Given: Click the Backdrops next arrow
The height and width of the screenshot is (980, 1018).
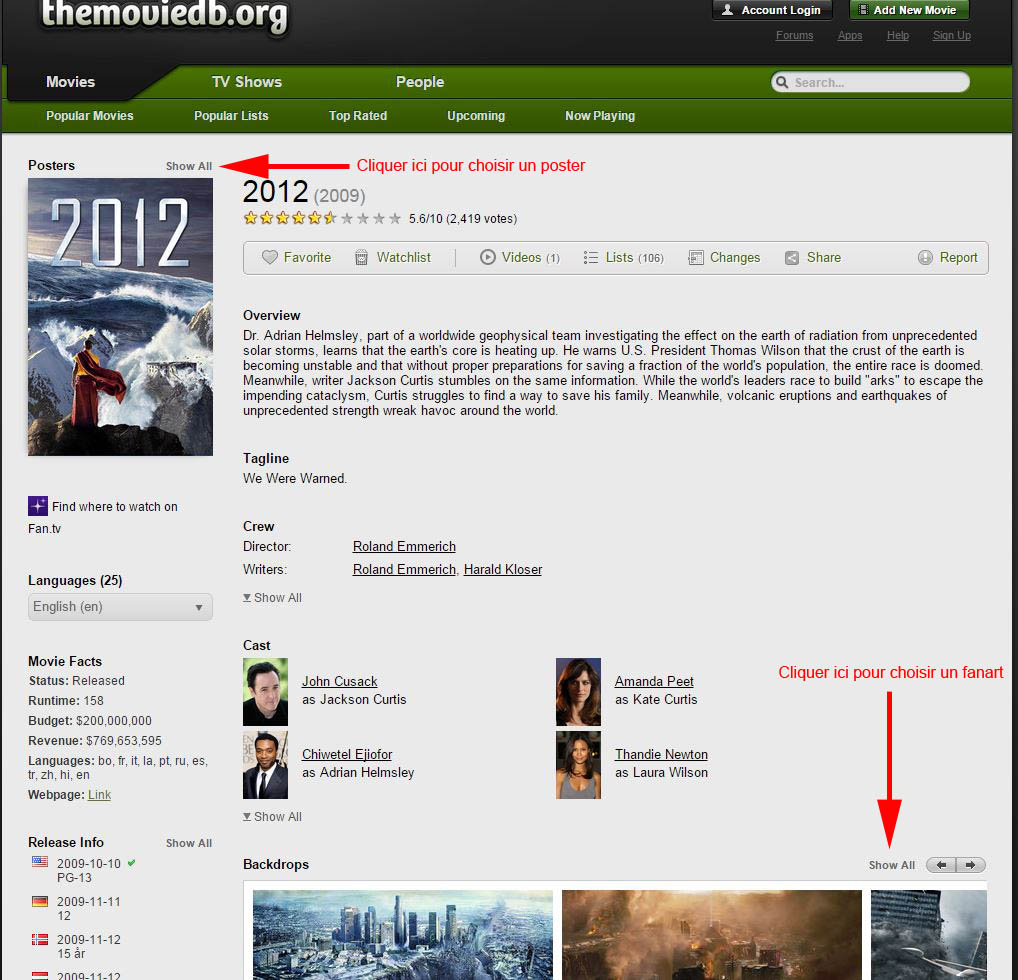Looking at the screenshot, I should [971, 865].
